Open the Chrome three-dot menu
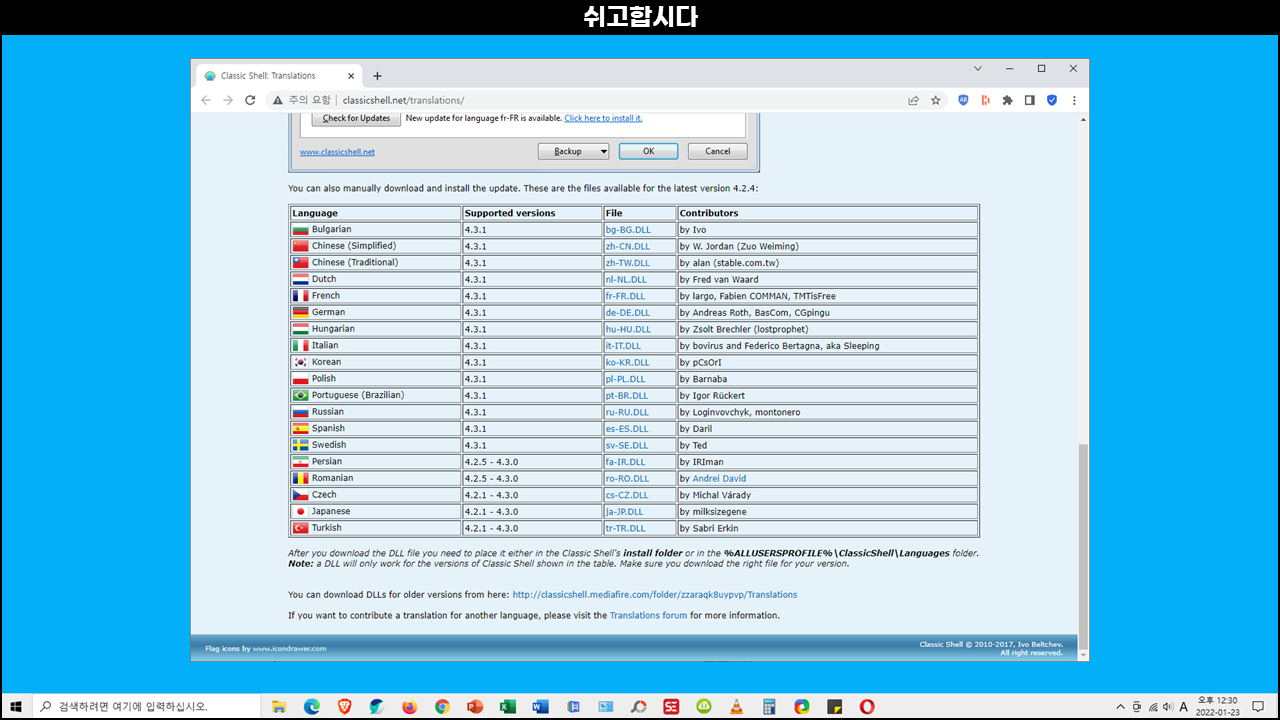 click(1074, 100)
